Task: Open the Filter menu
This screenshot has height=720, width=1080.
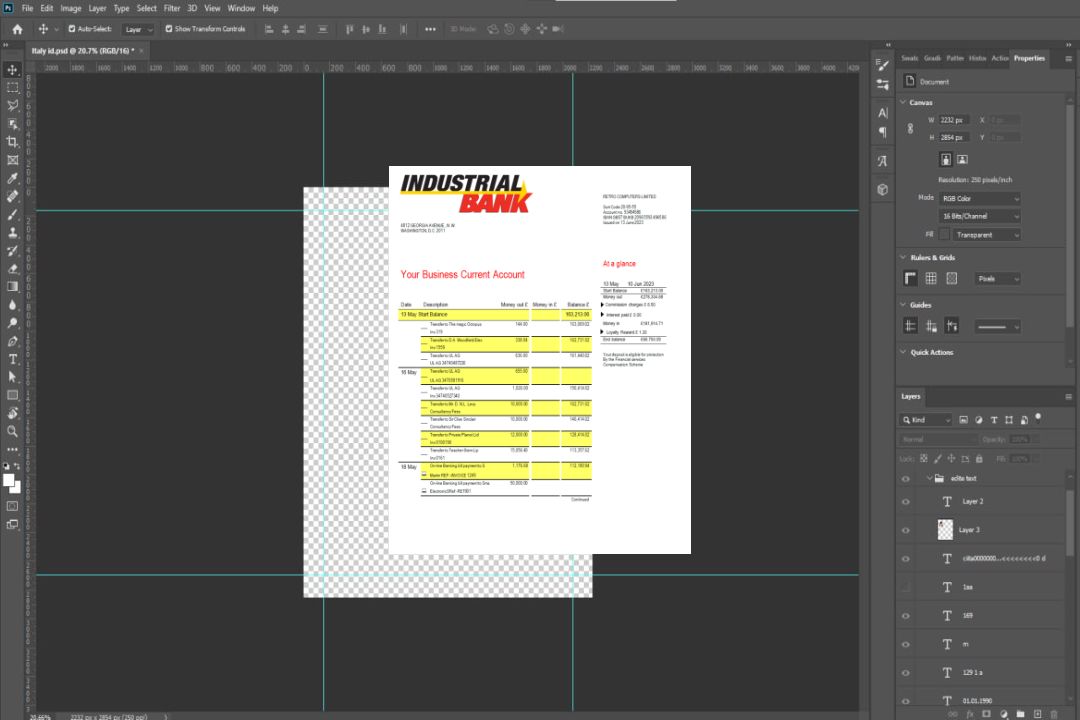Action: 172,8
